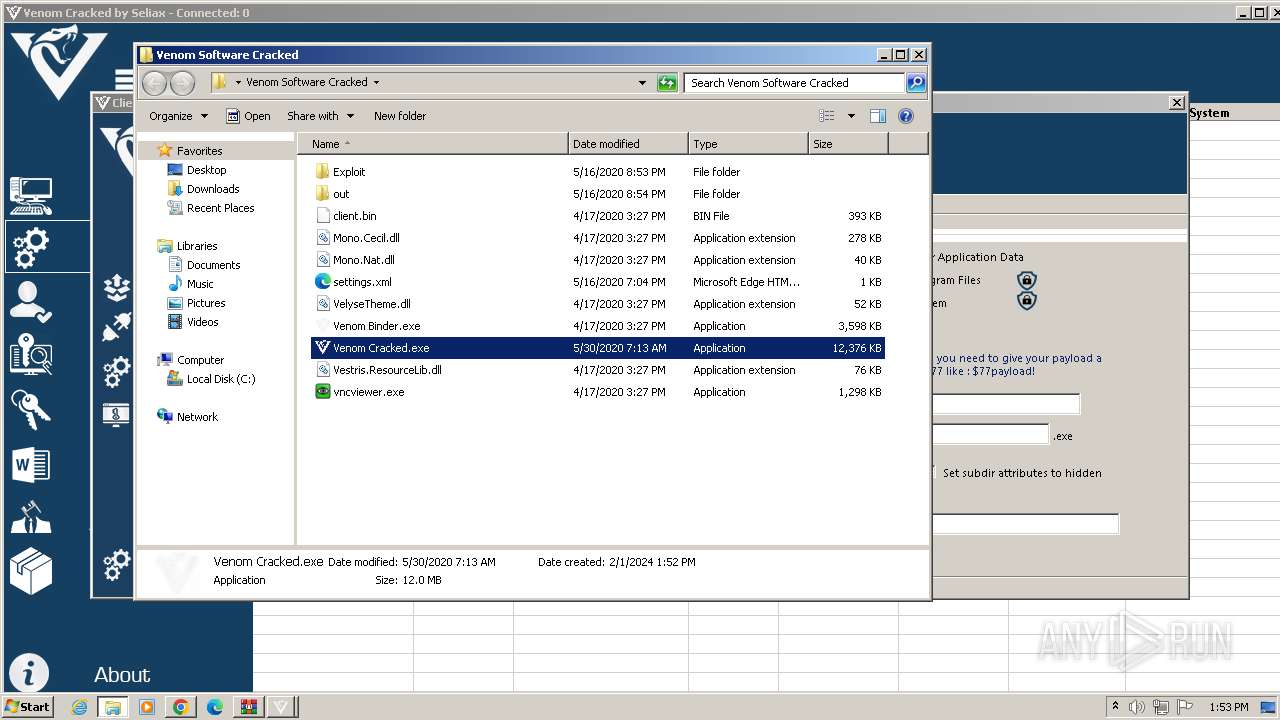This screenshot has height=720, width=1280.
Task: Click the search magnifier button in Explorer
Action: pyautogui.click(x=916, y=83)
